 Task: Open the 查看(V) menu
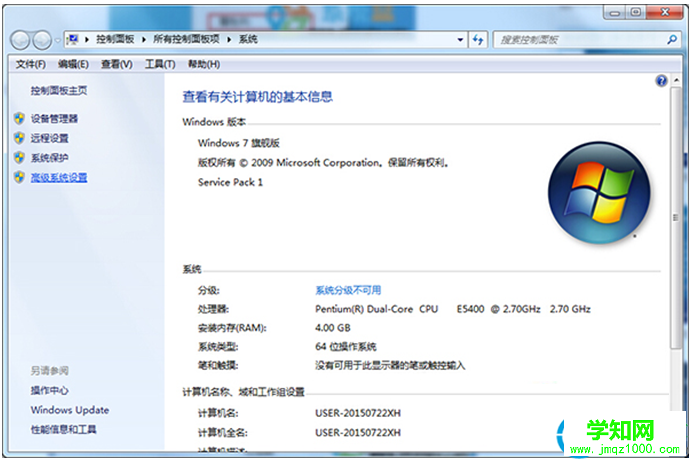click(x=116, y=64)
